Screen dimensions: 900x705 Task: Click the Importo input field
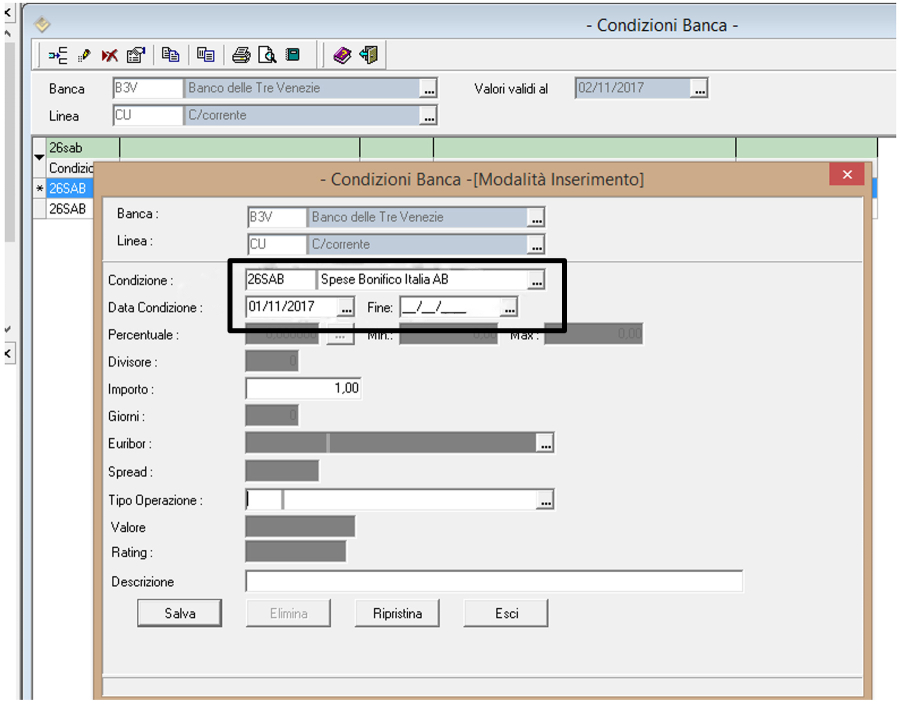tap(303, 389)
